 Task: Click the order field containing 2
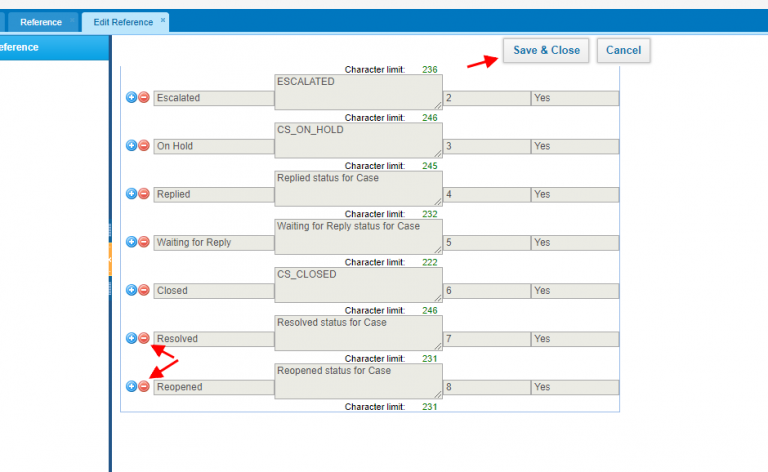coord(487,98)
